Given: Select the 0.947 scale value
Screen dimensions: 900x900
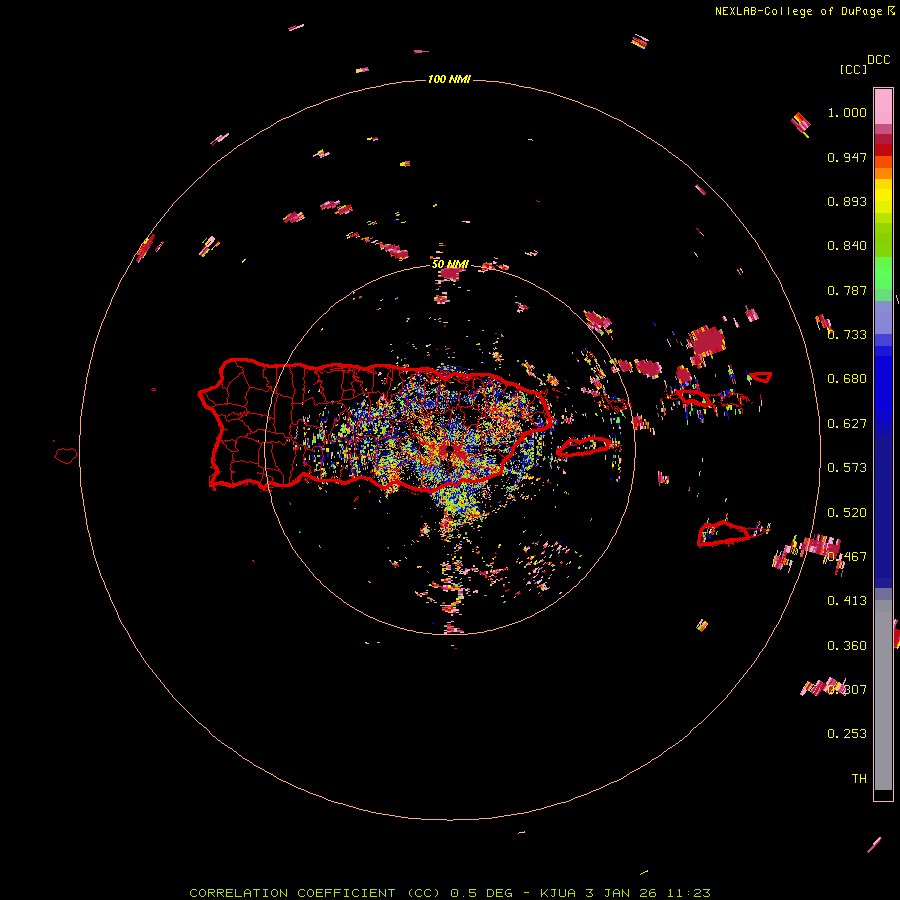Looking at the screenshot, I should 847,157.
